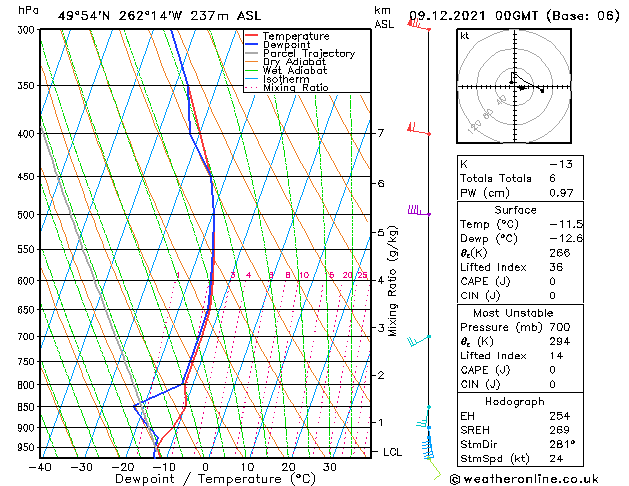Click the −40 temperature axis label
Screen dimensions: 629x486
pos(40,467)
